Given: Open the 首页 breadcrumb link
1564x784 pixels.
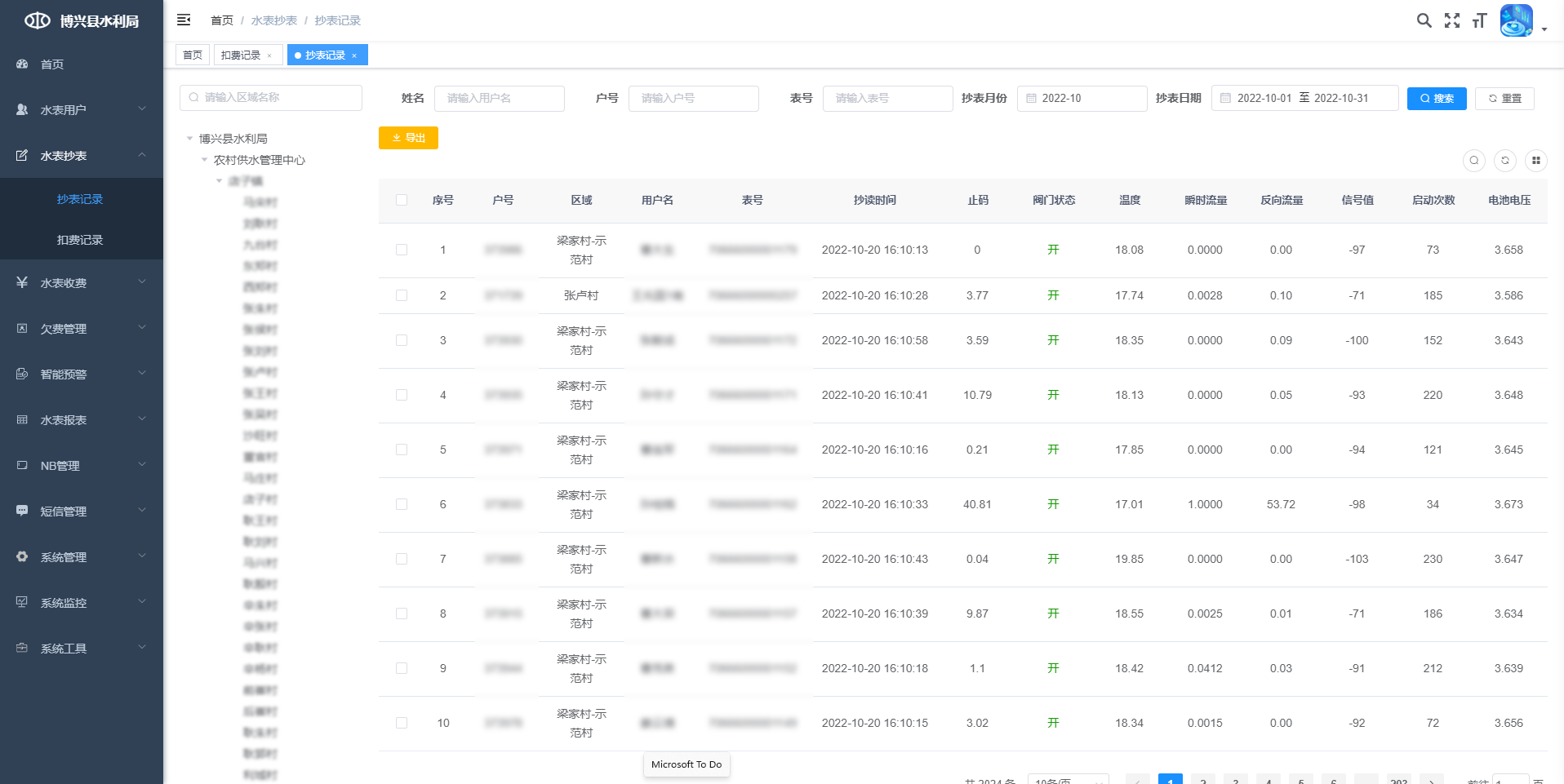Looking at the screenshot, I should (221, 20).
